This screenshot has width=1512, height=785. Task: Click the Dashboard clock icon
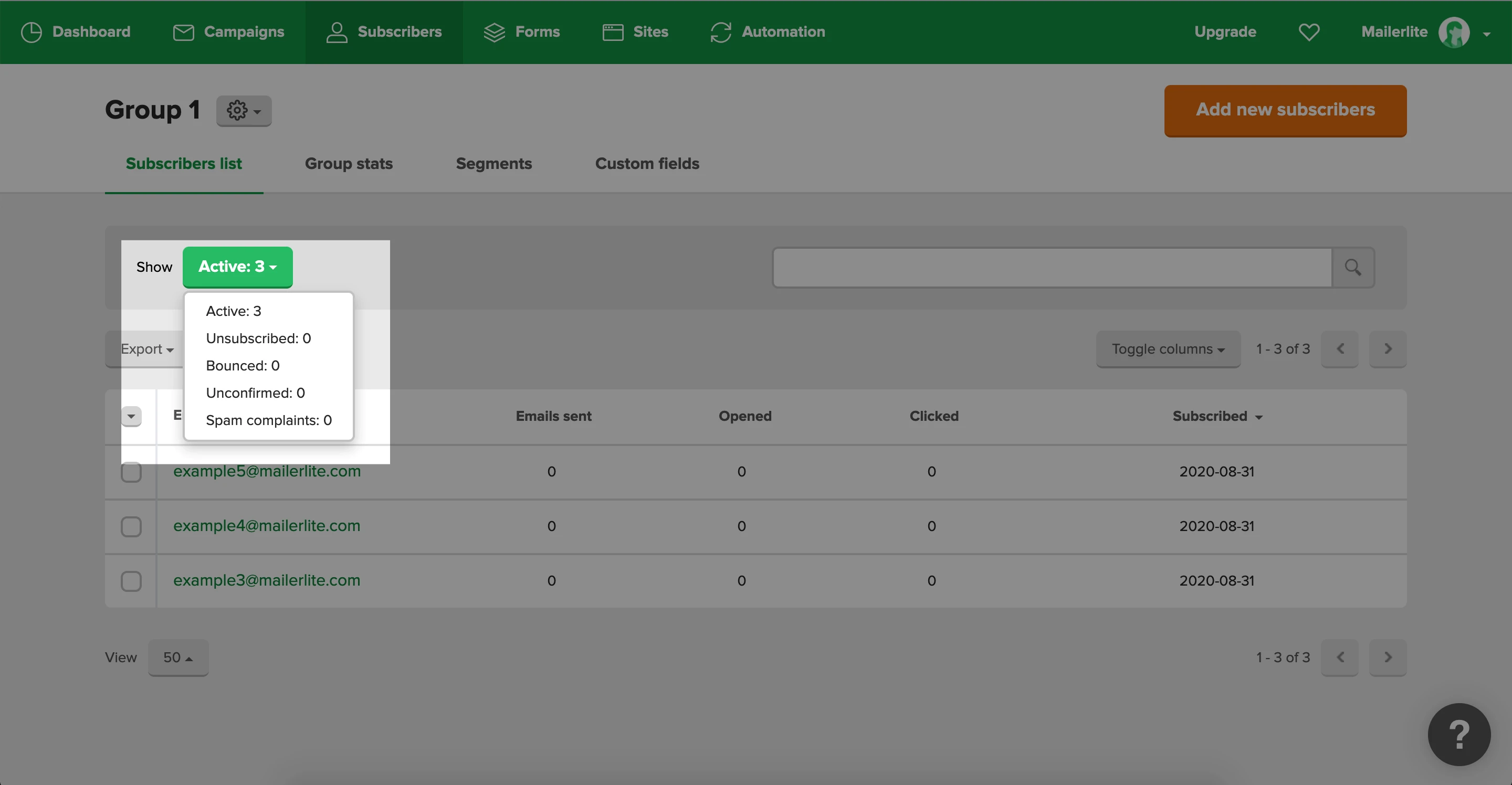(31, 32)
